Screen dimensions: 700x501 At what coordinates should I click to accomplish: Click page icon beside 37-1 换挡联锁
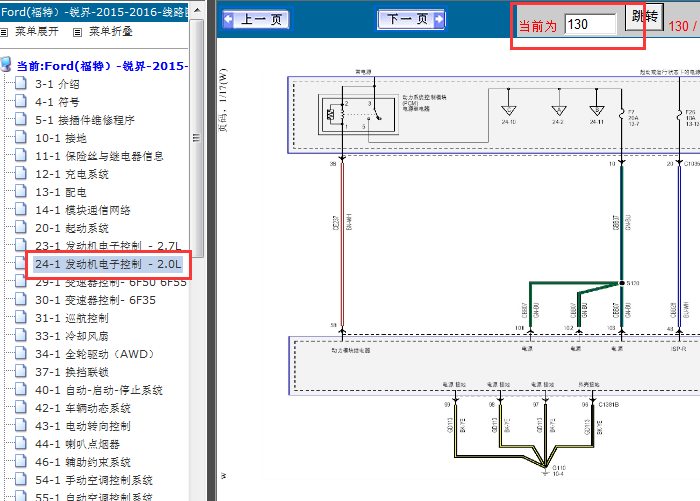point(21,371)
